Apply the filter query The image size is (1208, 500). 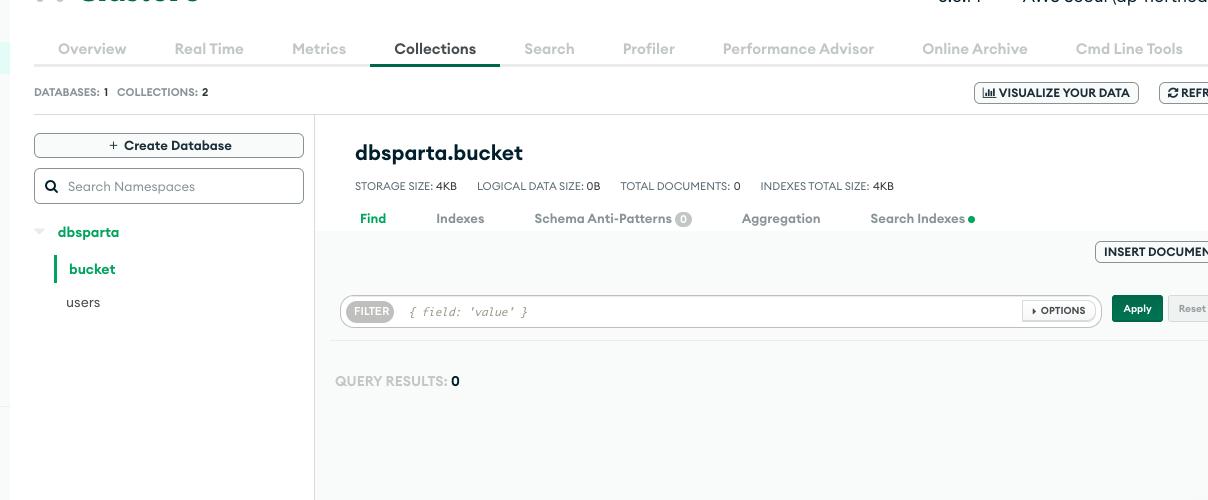pyautogui.click(x=1137, y=309)
